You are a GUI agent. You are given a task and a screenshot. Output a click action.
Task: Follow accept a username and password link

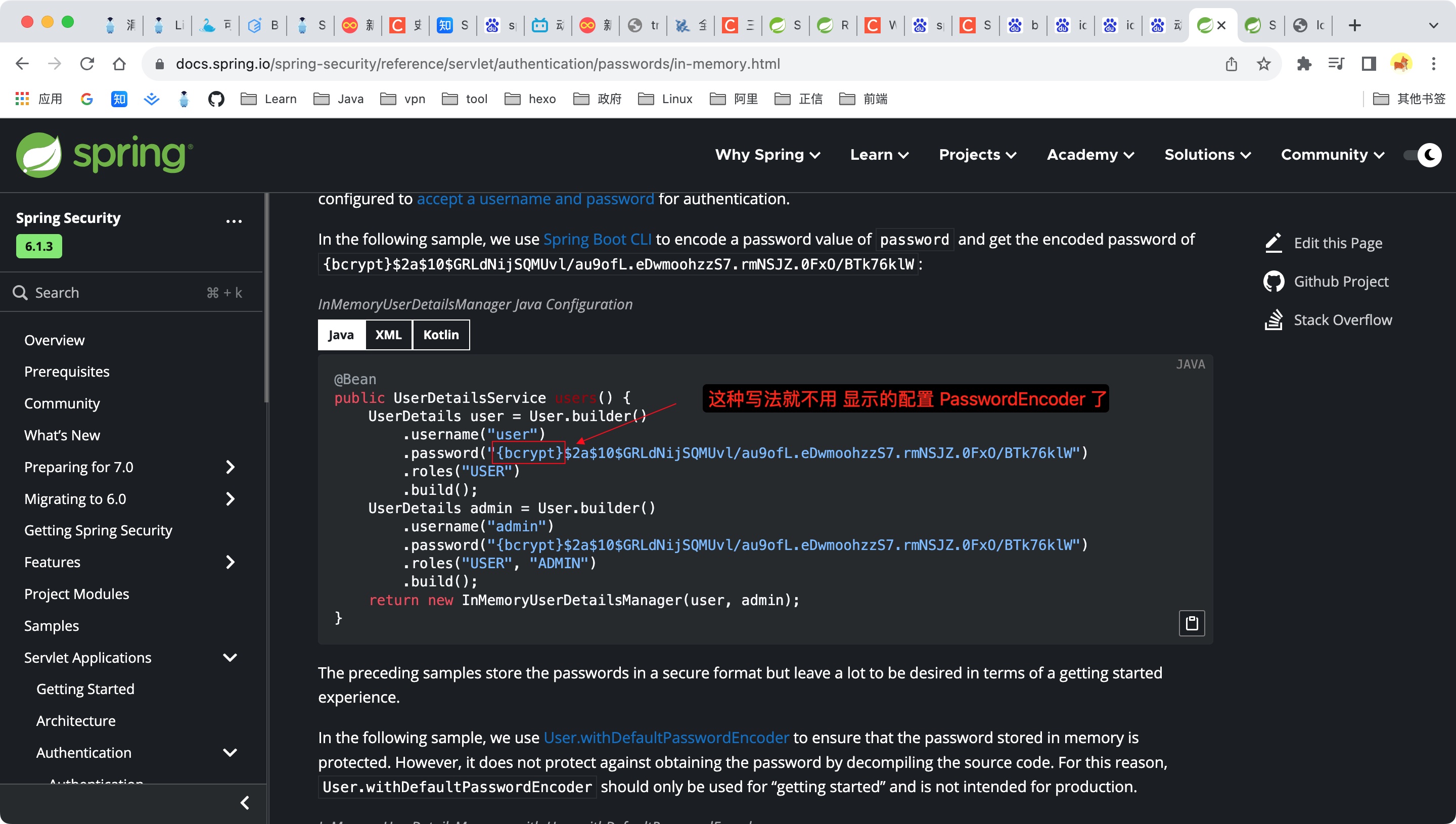(x=535, y=199)
